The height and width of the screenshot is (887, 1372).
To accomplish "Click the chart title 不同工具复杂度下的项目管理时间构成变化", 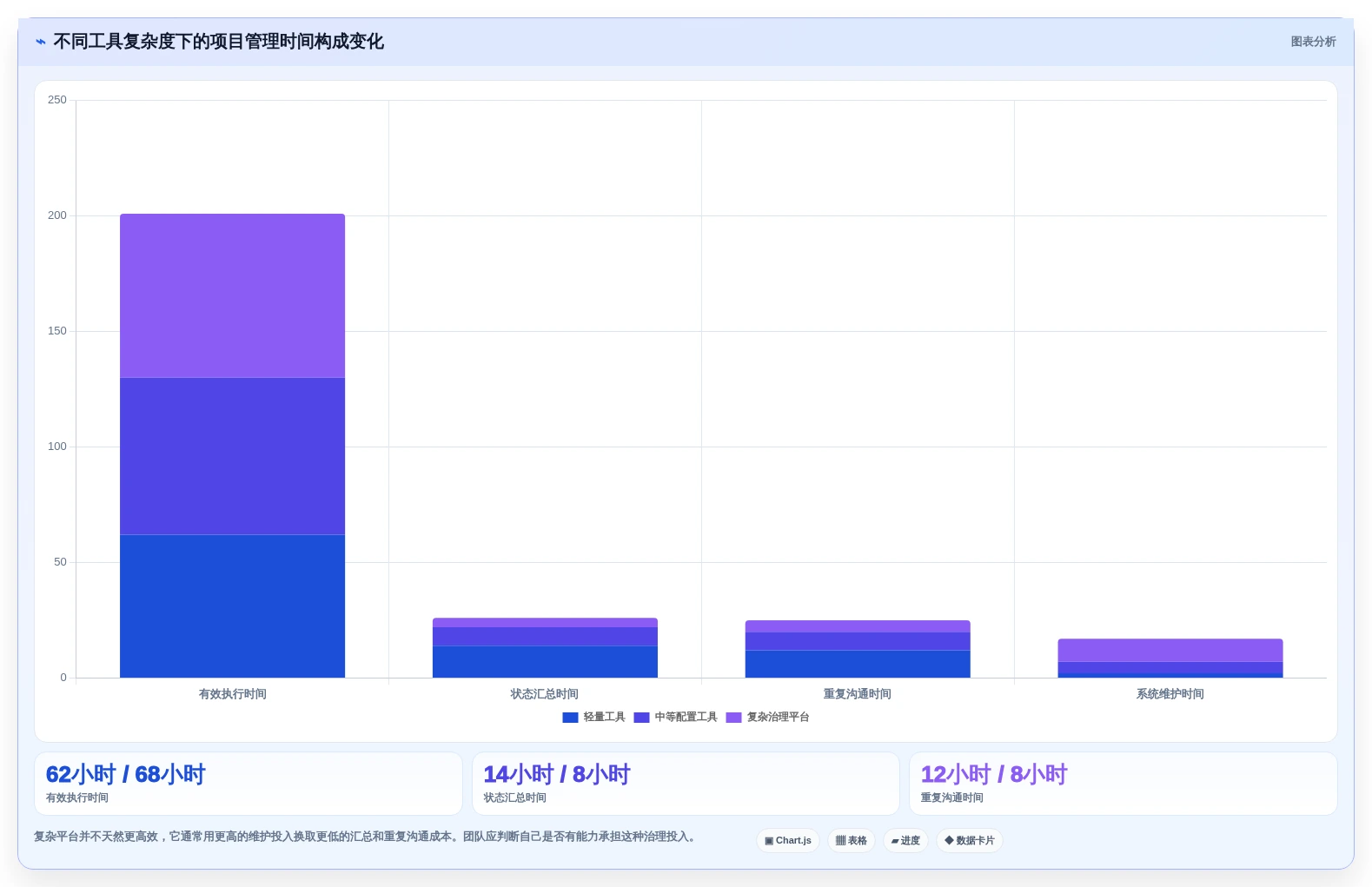I will [218, 42].
